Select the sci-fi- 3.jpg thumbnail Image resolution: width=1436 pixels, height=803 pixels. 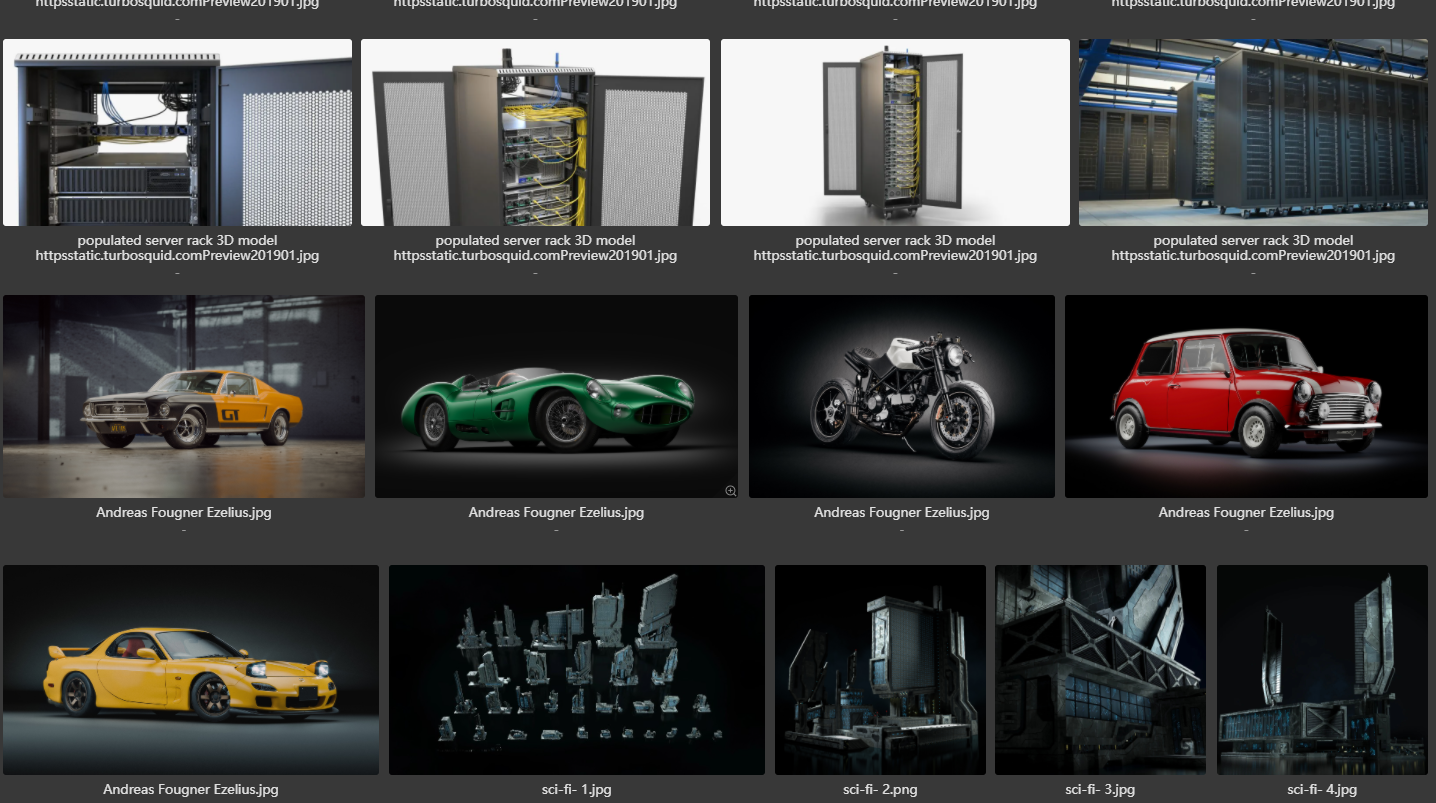click(x=1100, y=669)
